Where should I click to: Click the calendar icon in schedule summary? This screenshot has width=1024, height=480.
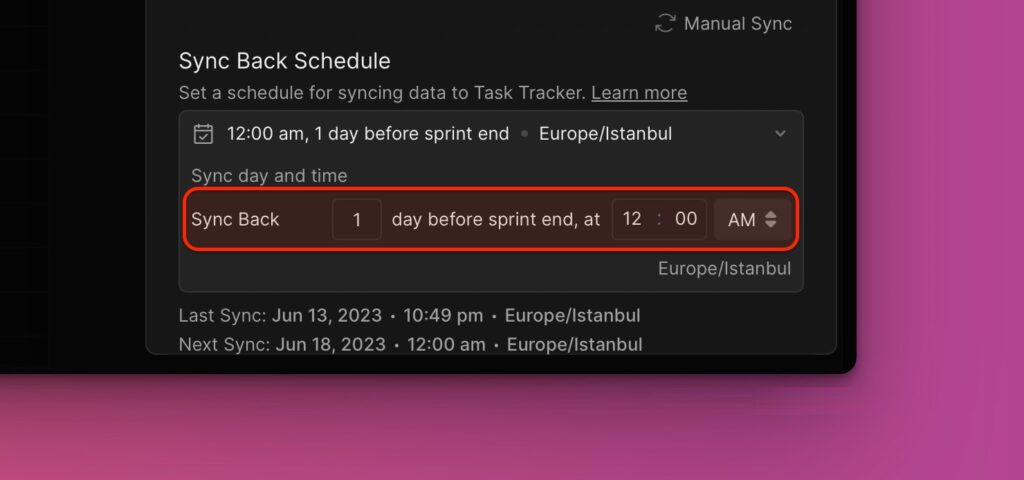click(x=204, y=134)
